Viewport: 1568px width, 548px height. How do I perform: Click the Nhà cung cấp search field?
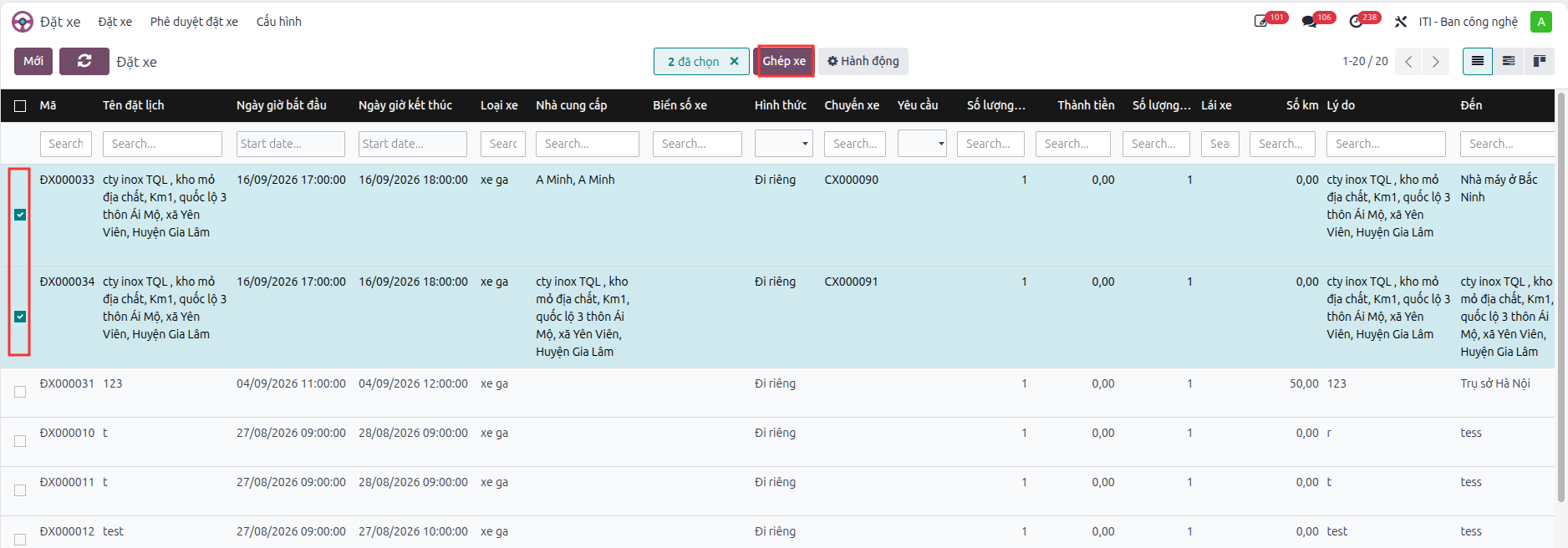tap(587, 144)
